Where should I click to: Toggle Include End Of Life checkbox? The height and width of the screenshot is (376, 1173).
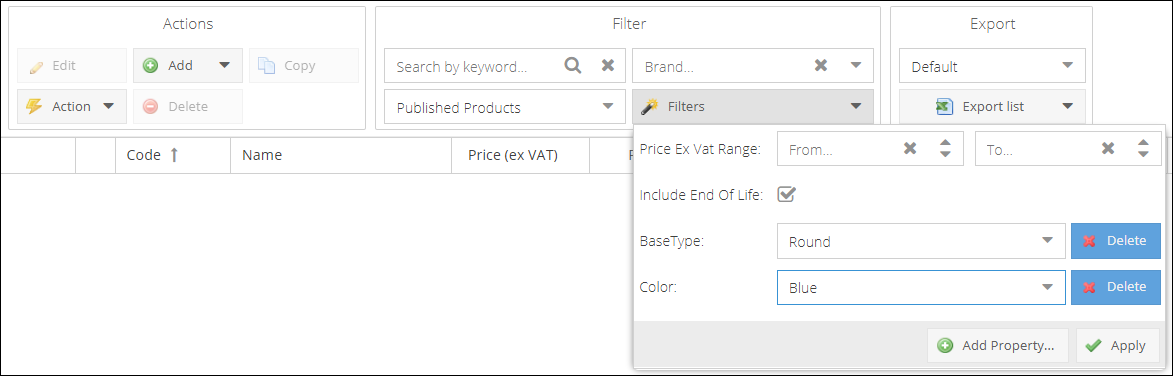[x=785, y=195]
